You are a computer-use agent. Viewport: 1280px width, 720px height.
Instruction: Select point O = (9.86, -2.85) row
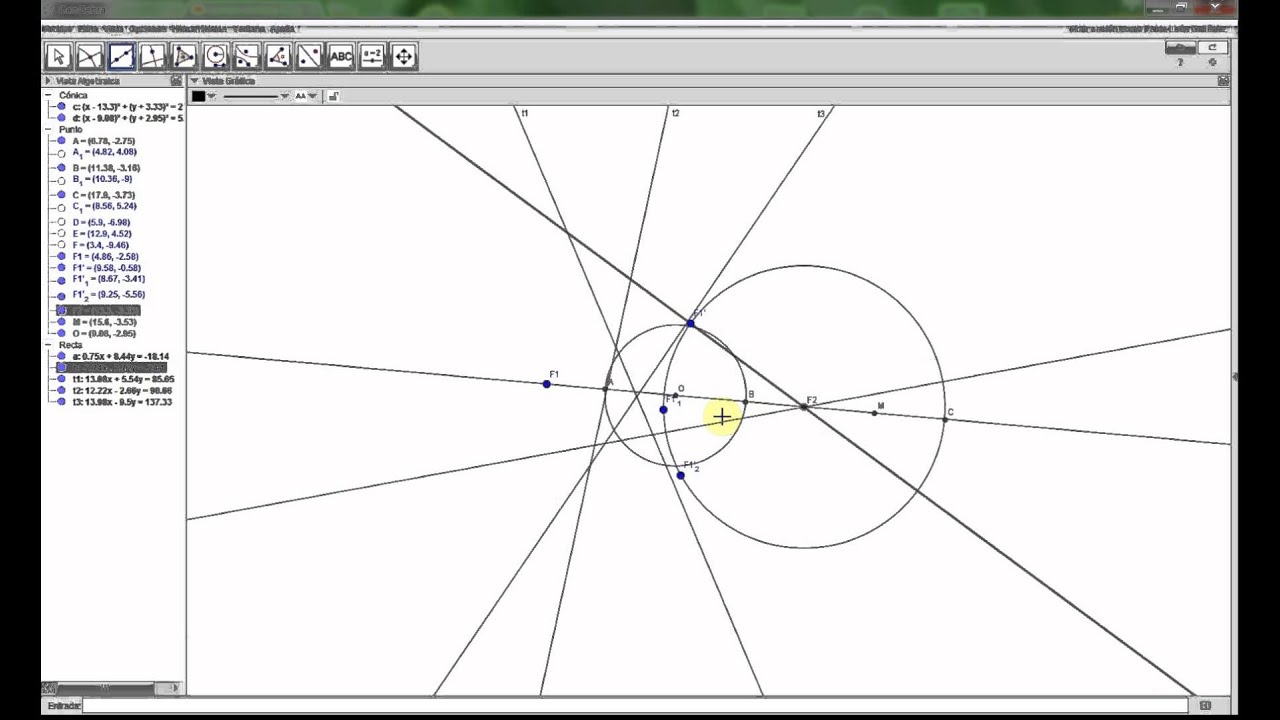click(103, 333)
